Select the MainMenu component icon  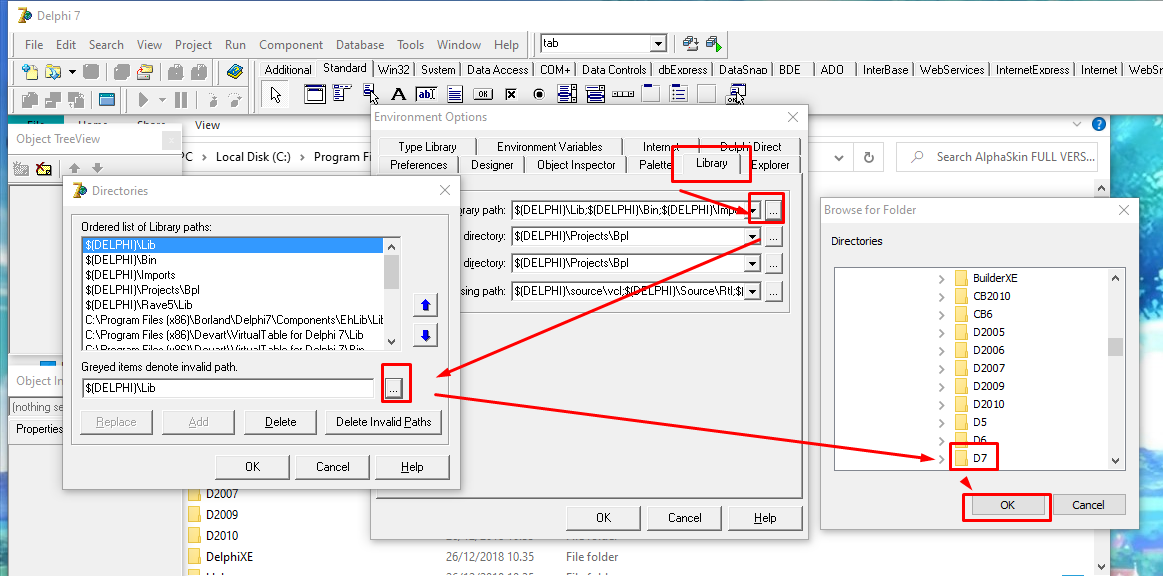[x=342, y=93]
